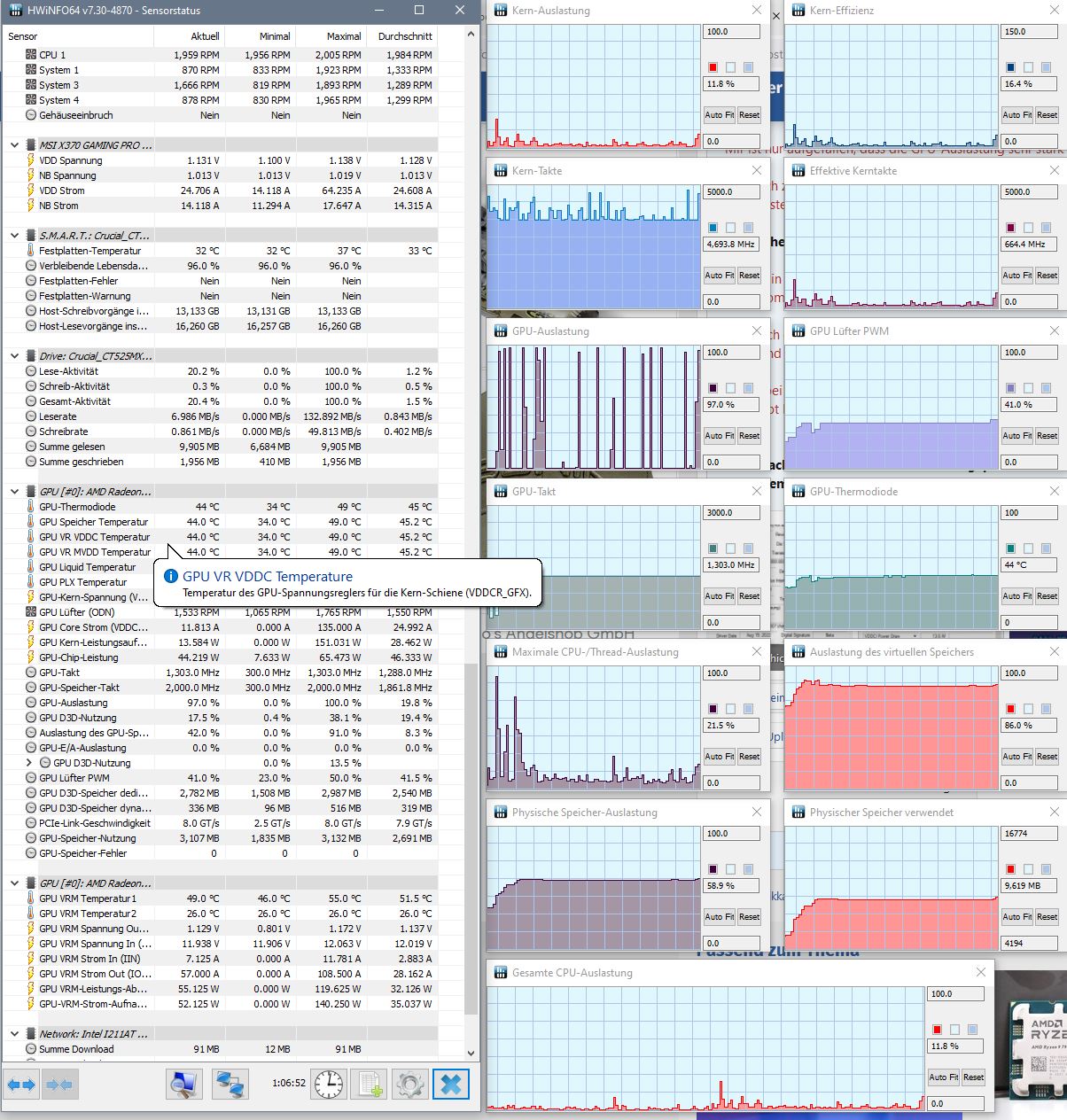Click the circle icon beside GPU-Auslastung sensor row
This screenshot has width=1067, height=1120.
(31, 703)
